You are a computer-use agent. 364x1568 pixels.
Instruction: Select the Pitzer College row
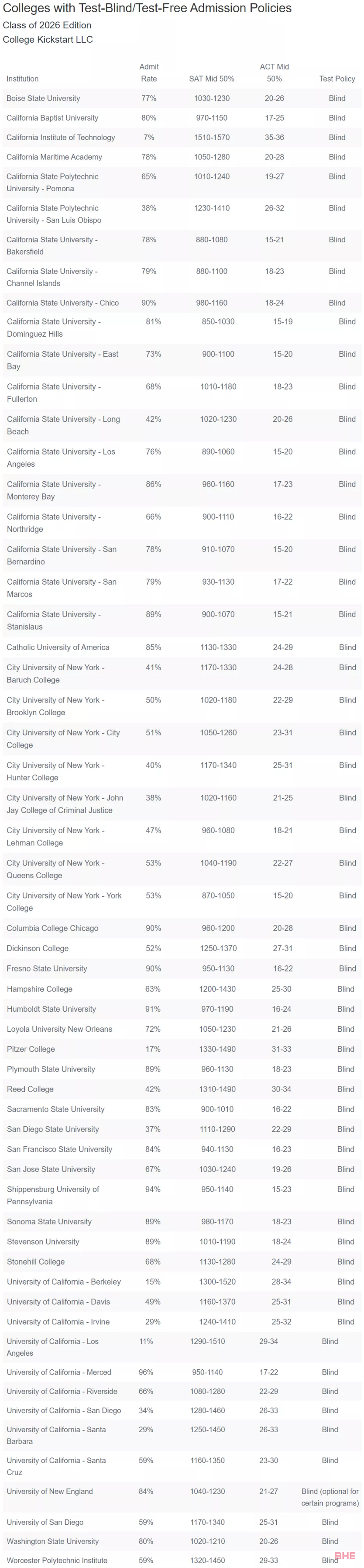(182, 1049)
